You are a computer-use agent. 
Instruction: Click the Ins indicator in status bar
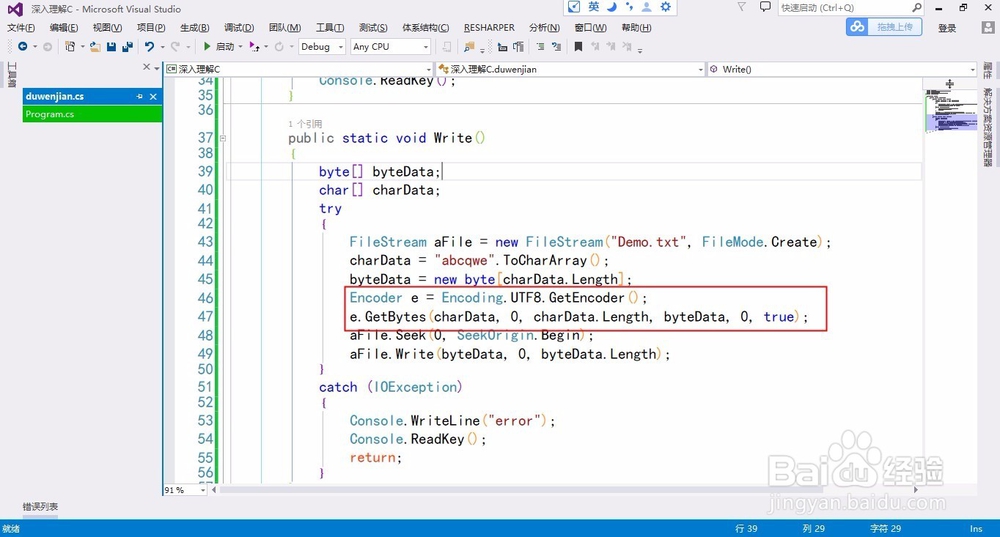[x=976, y=529]
